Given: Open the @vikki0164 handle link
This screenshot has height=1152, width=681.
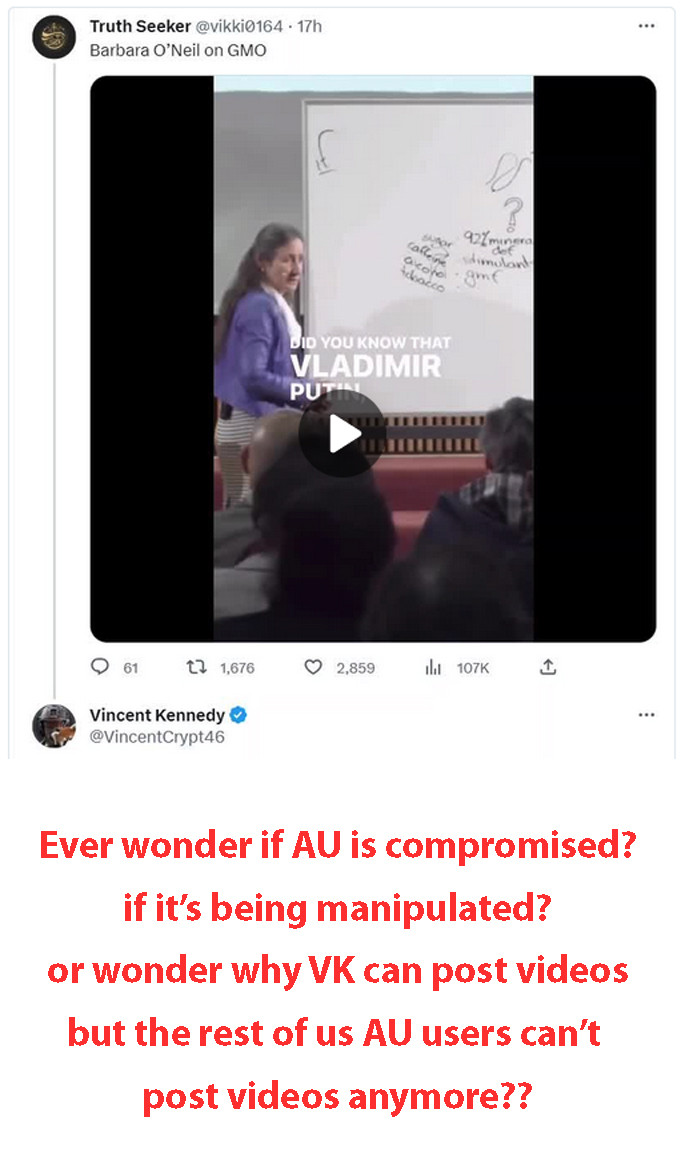Looking at the screenshot, I should pos(239,26).
